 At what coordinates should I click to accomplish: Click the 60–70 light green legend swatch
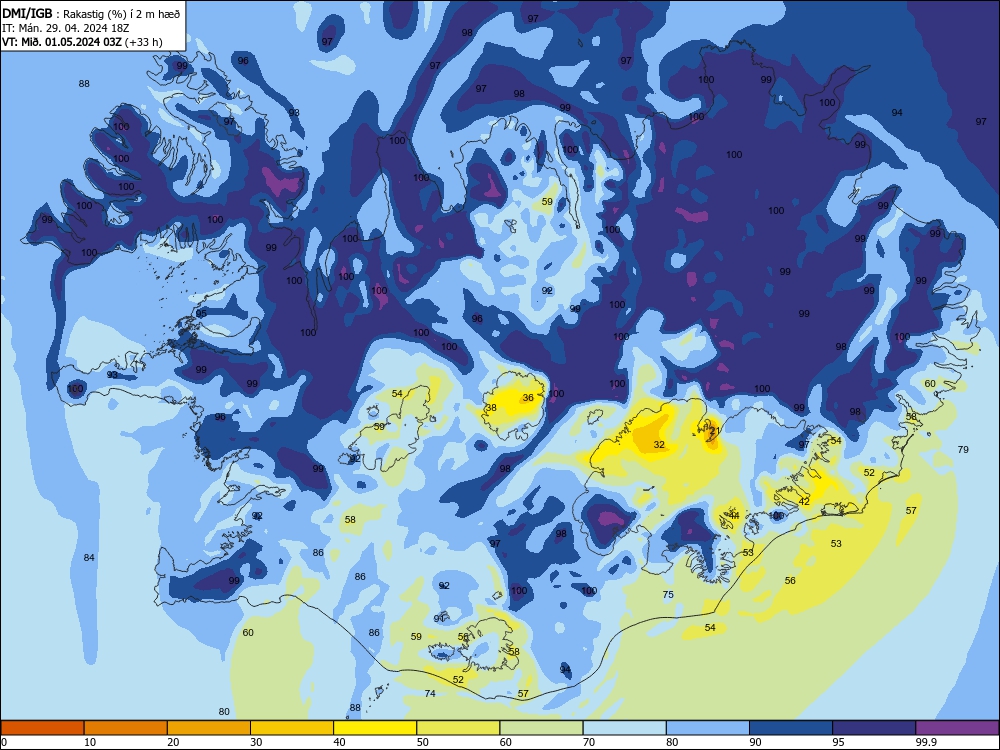click(541, 728)
